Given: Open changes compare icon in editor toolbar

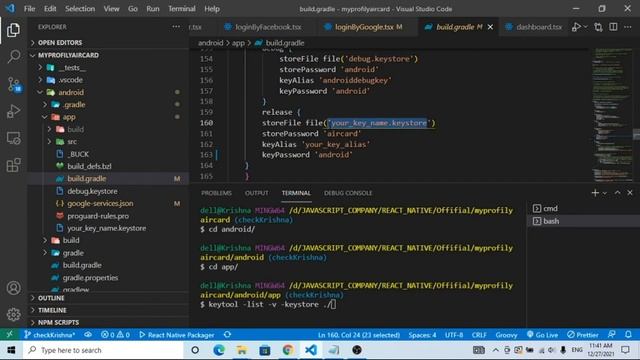Looking at the screenshot, I should tap(598, 27).
